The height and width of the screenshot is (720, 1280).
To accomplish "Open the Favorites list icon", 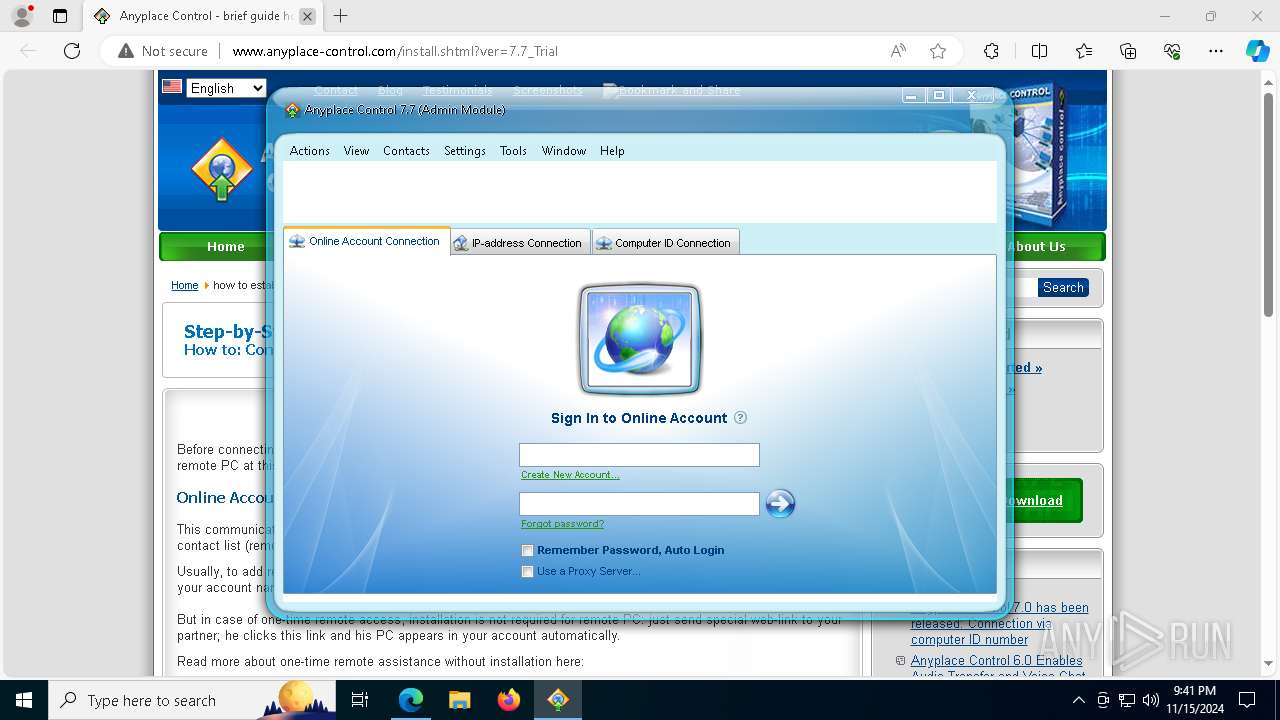I will point(1084,51).
